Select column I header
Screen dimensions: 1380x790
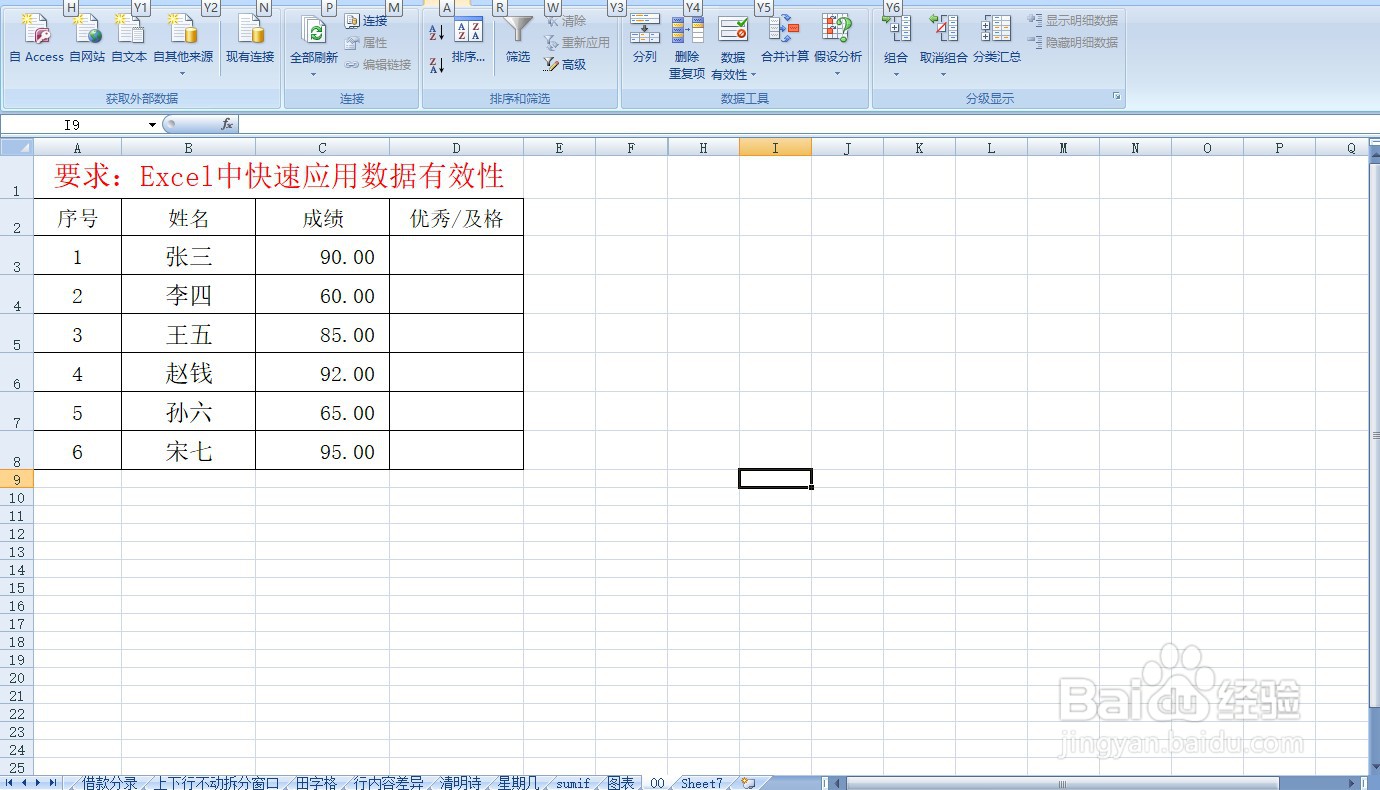775,148
